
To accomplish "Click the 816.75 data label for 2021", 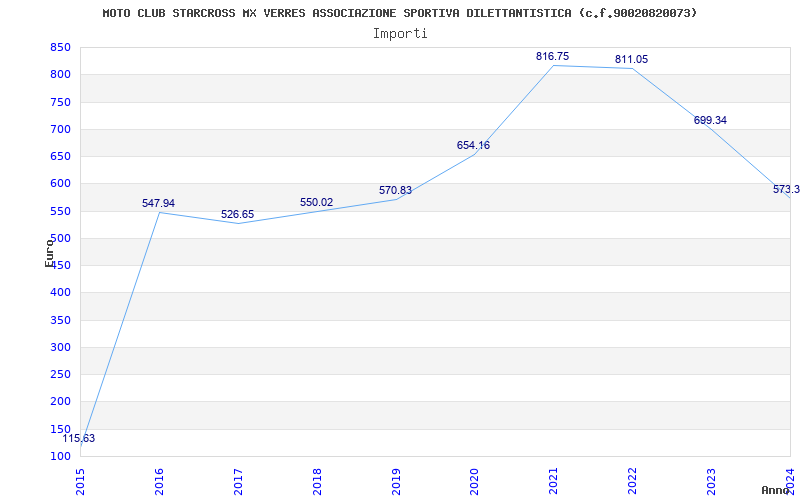I will [552, 57].
